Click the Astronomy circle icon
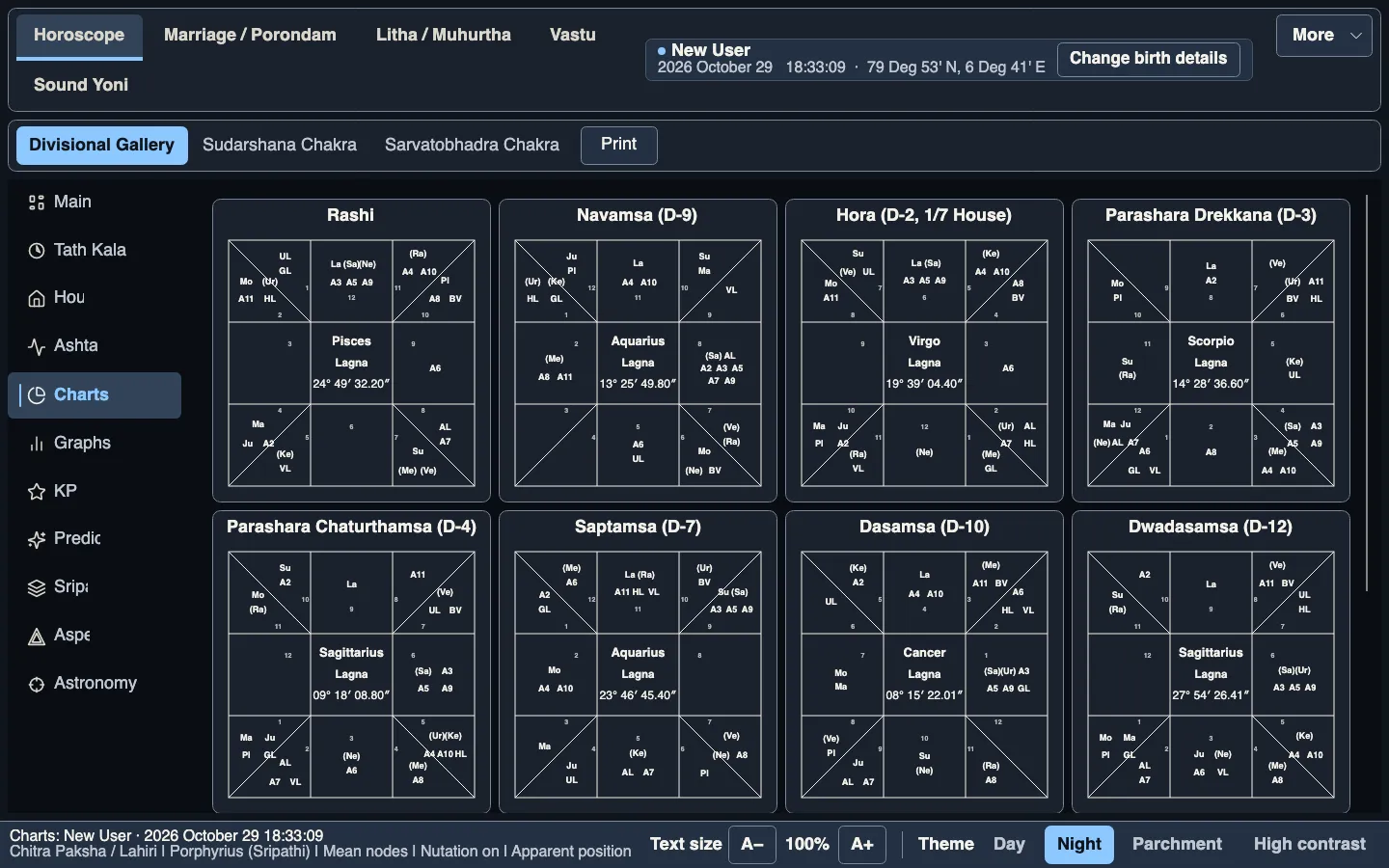The image size is (1389, 868). click(37, 685)
